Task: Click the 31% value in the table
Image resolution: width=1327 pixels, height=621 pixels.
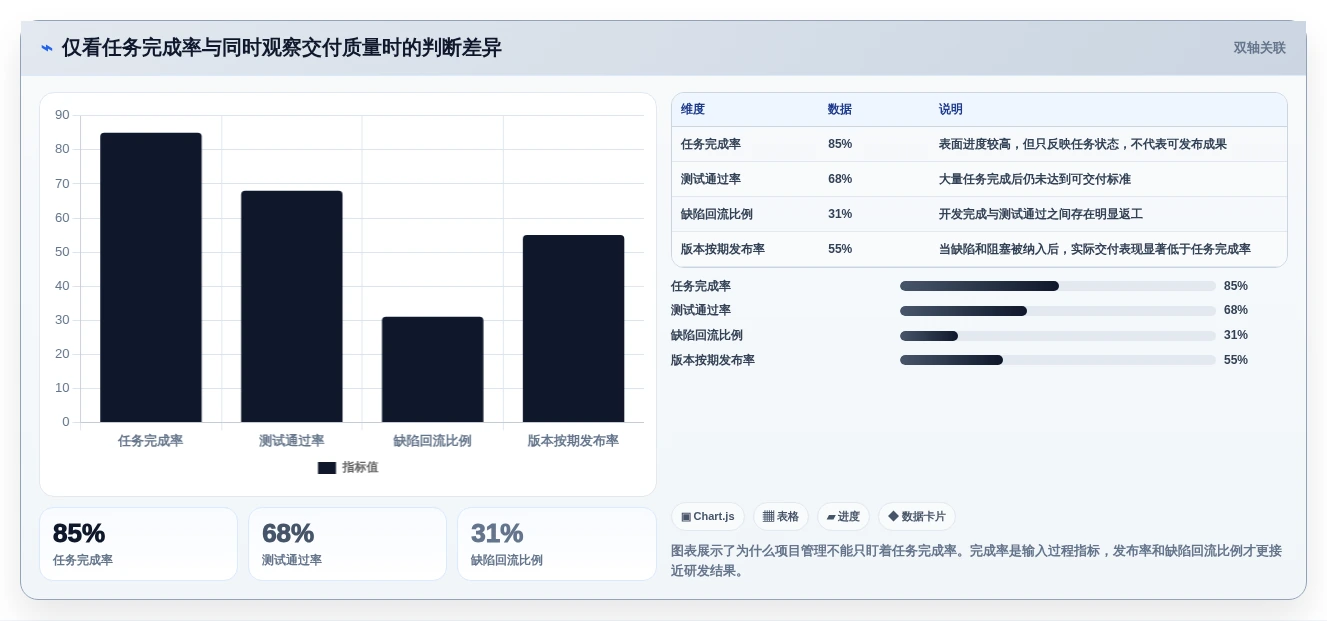Action: point(840,214)
